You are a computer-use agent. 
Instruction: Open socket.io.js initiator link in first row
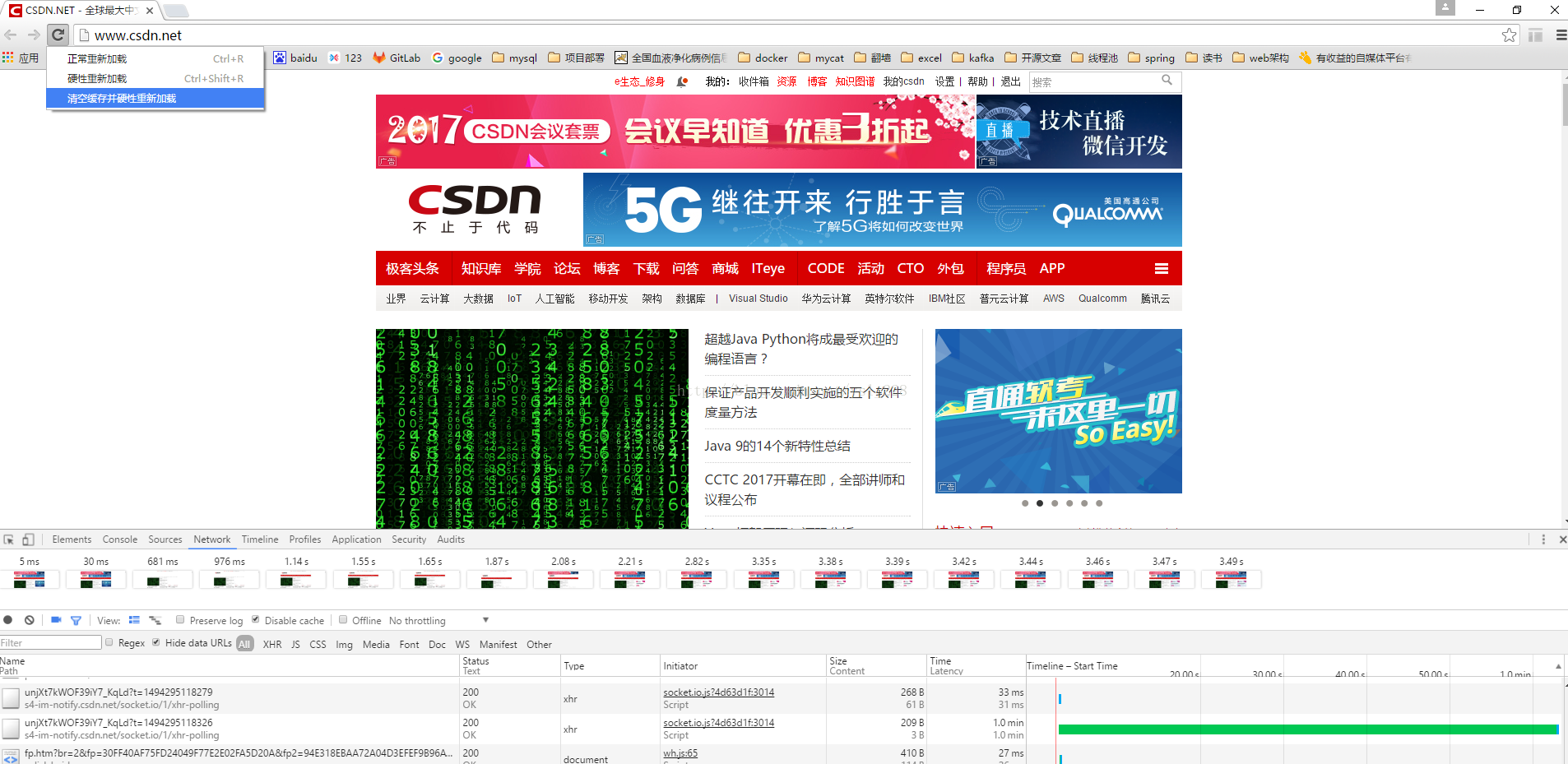[719, 692]
